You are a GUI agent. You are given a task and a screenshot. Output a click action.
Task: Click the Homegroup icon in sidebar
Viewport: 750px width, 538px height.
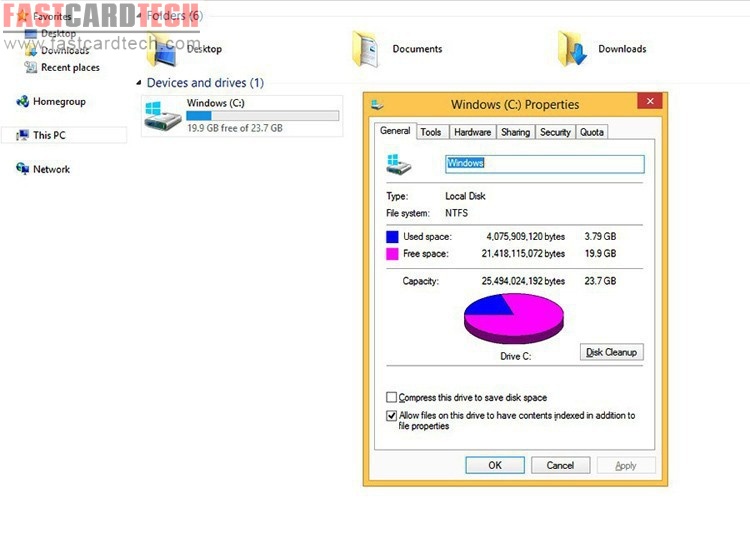click(22, 101)
